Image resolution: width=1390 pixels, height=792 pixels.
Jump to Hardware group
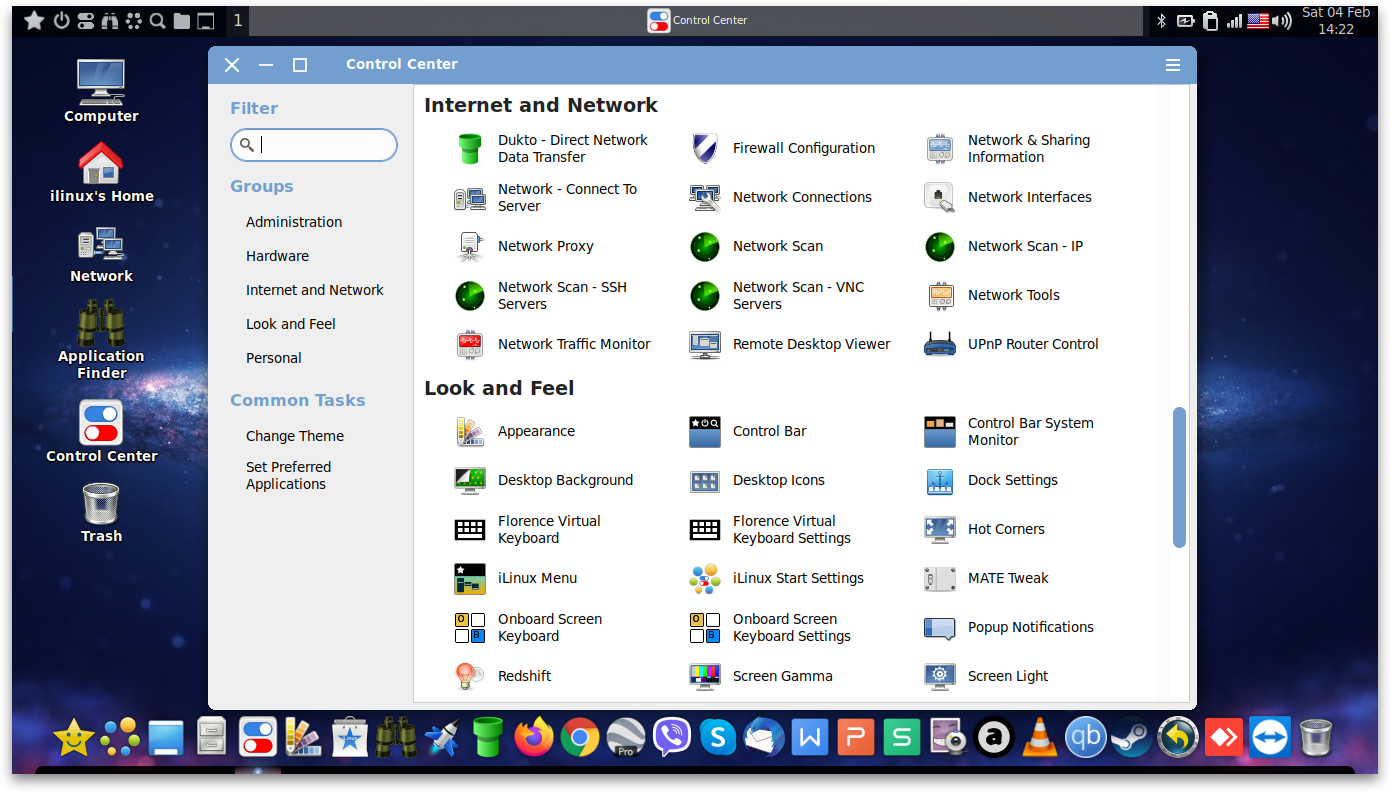(x=277, y=256)
